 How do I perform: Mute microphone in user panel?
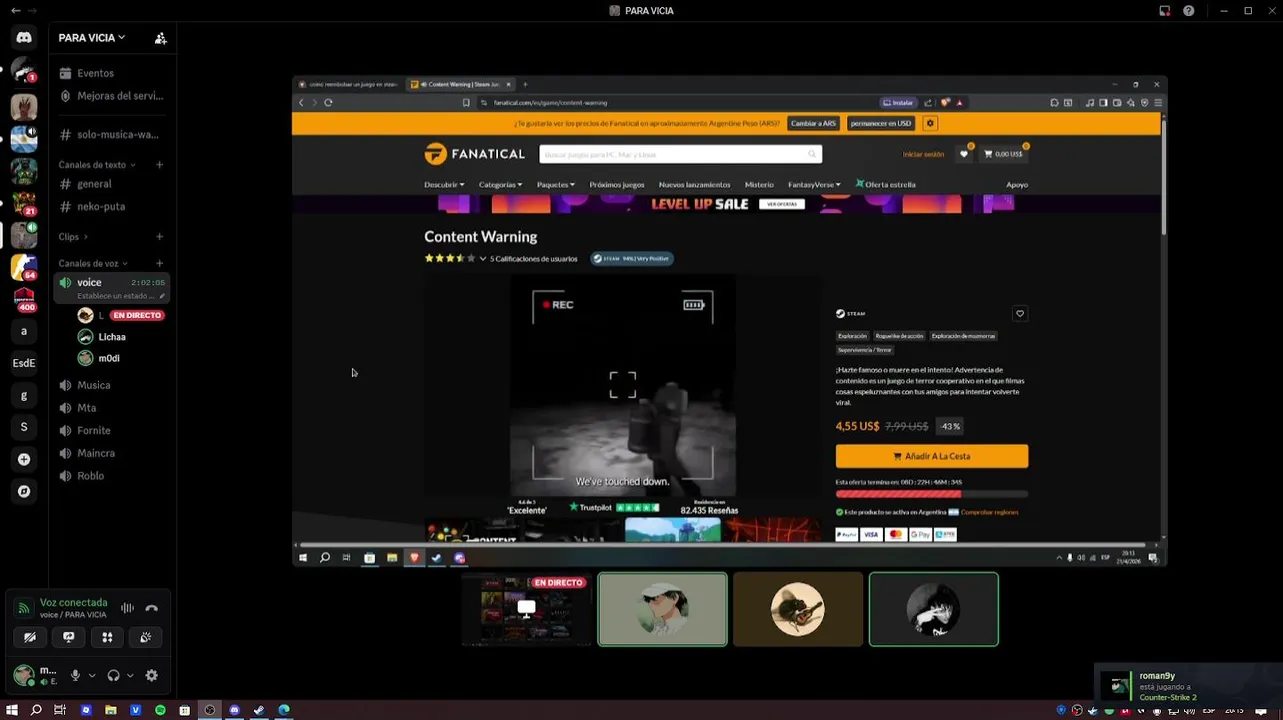(x=75, y=676)
